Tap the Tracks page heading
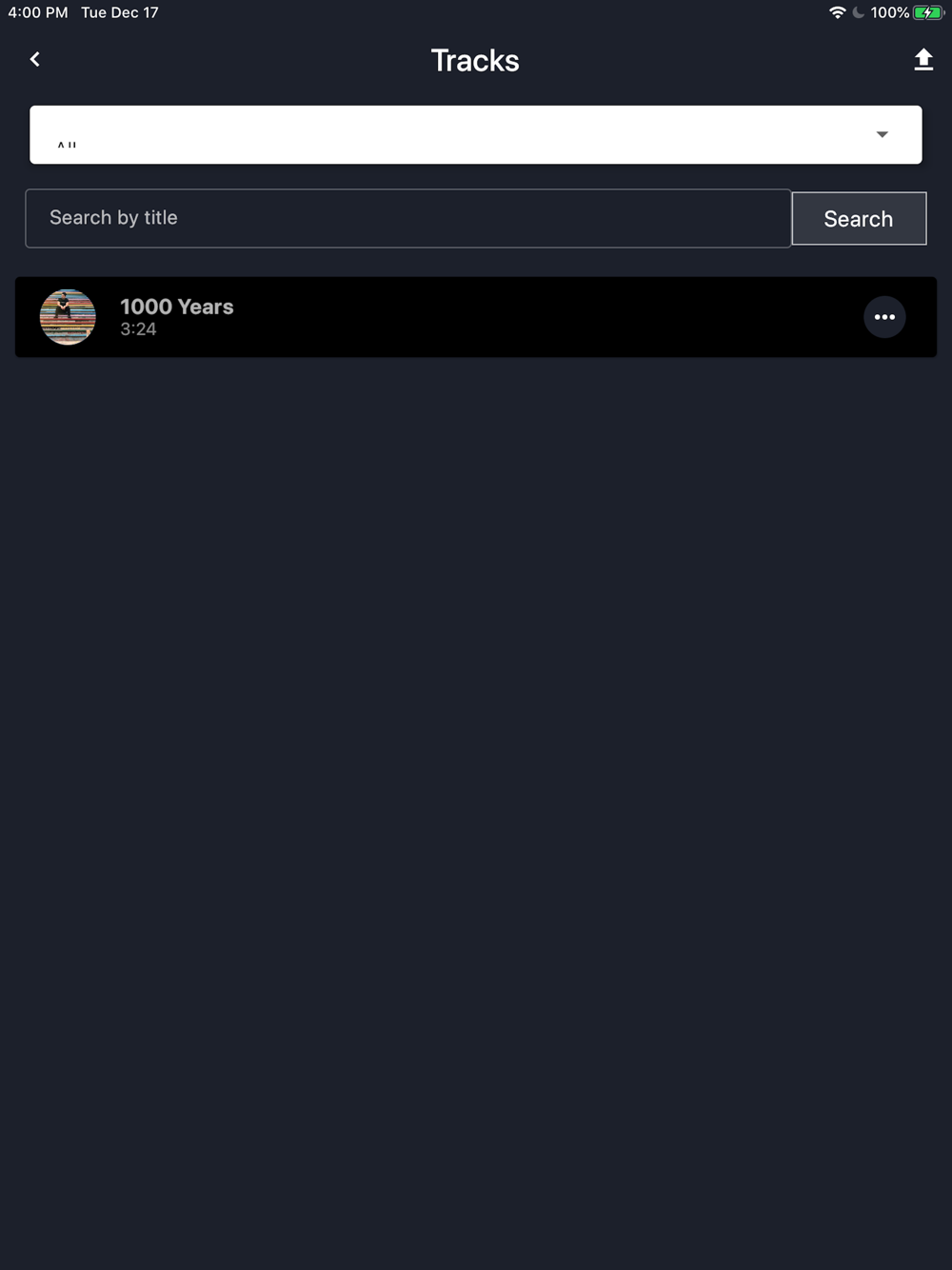This screenshot has height=1270, width=952. pos(475,60)
